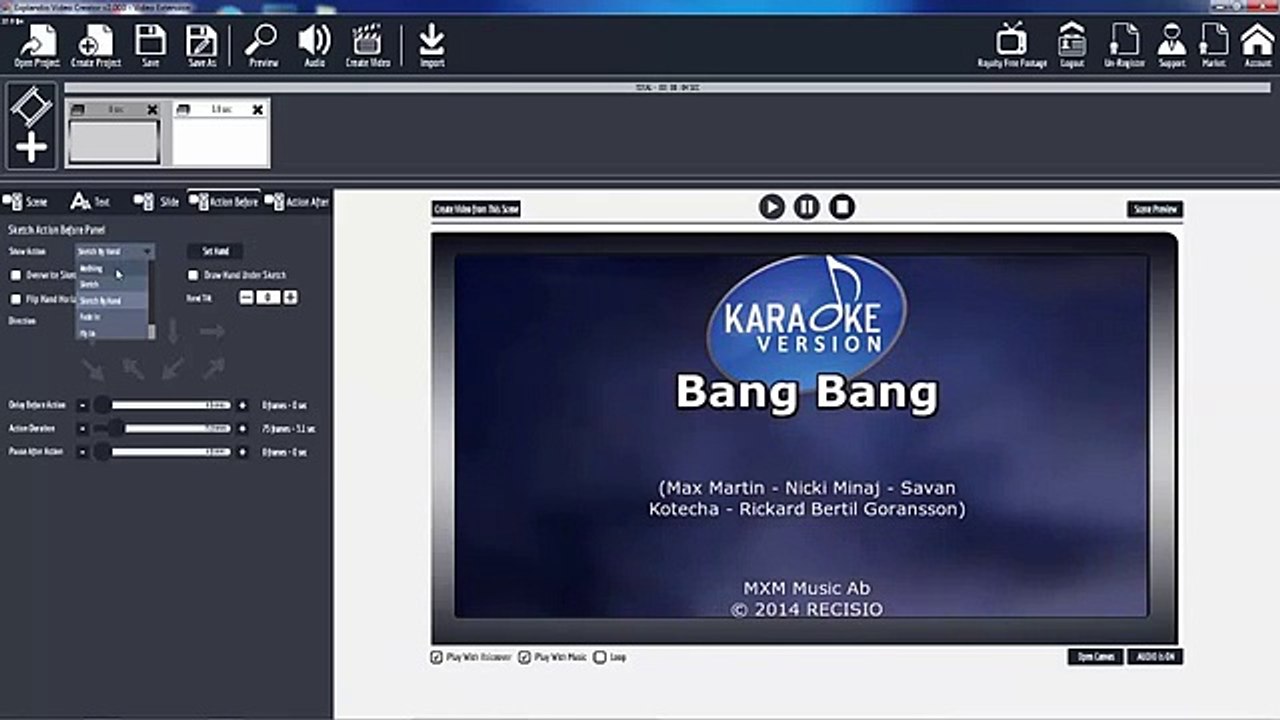
Task: Select Sketch By Hand in list
Action: coord(112,300)
